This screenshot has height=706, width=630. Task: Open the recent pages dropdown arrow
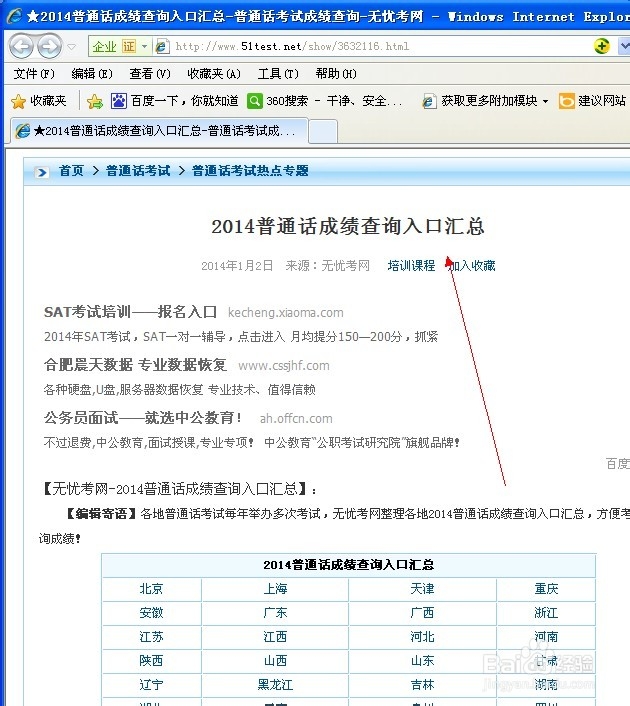click(x=72, y=46)
